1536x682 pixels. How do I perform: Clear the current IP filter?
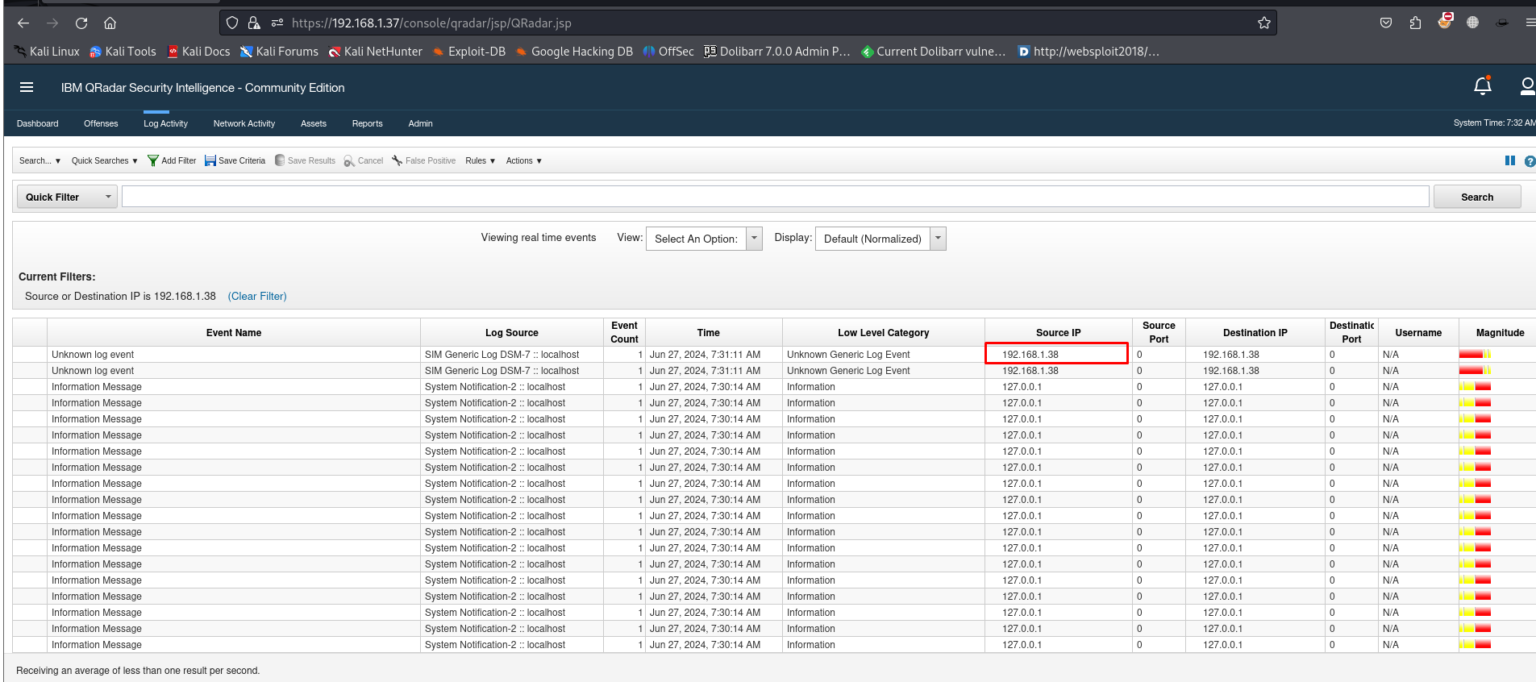point(257,296)
